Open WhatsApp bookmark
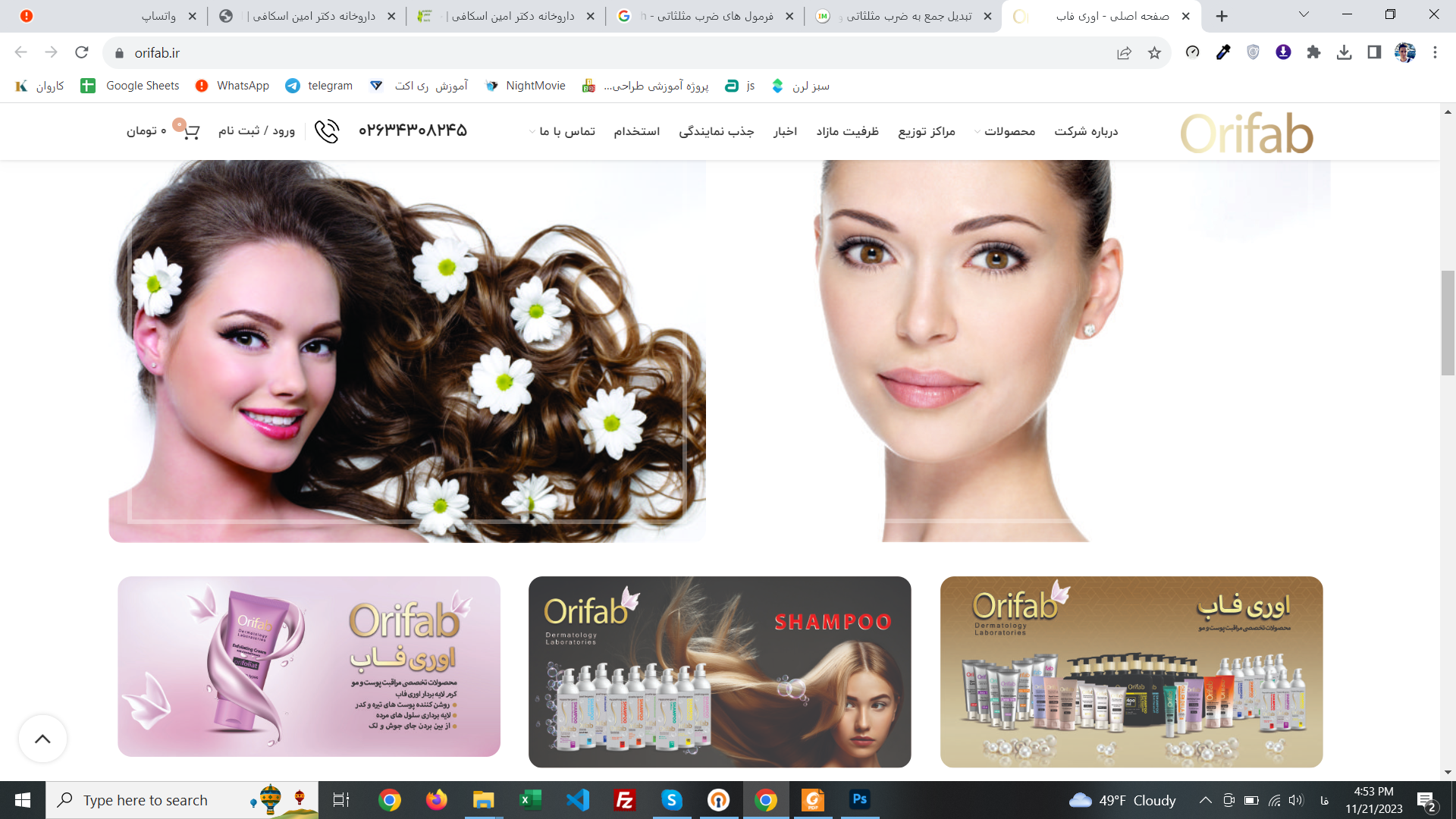Viewport: 1456px width, 819px height. coord(232,86)
